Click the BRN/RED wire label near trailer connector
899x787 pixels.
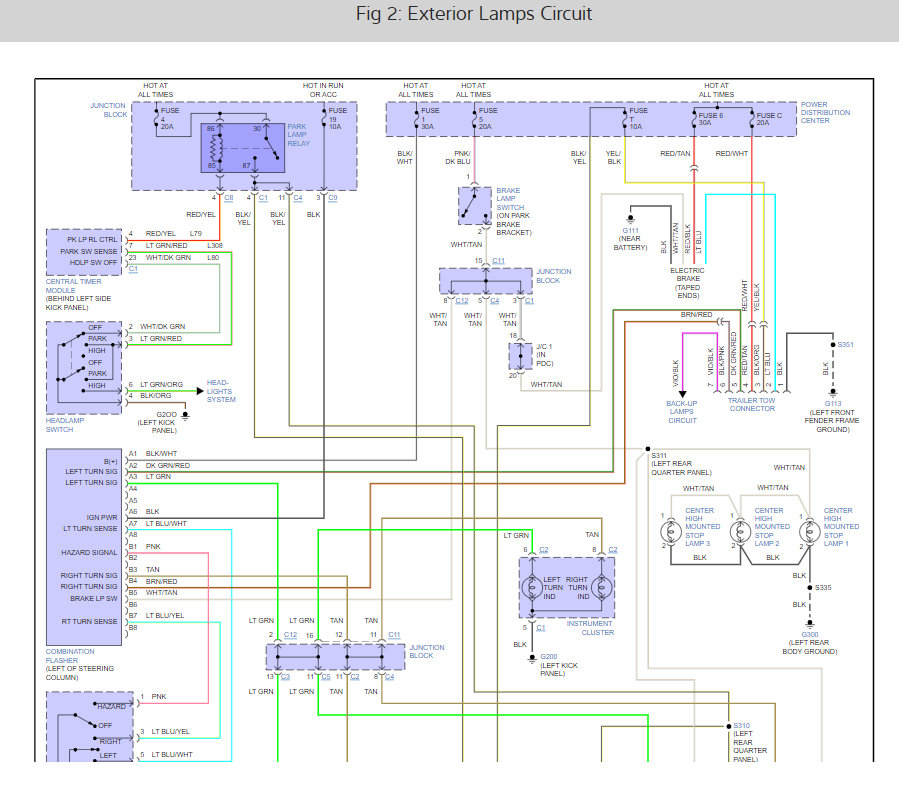tap(696, 315)
